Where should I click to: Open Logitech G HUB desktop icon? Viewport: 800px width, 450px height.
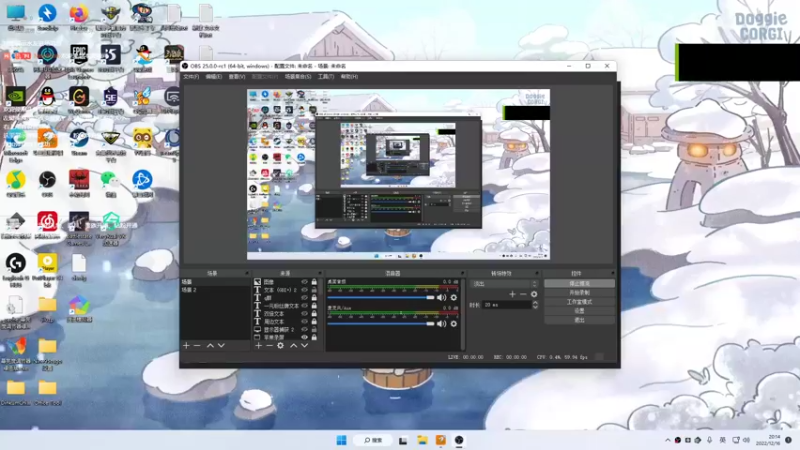coord(16,270)
